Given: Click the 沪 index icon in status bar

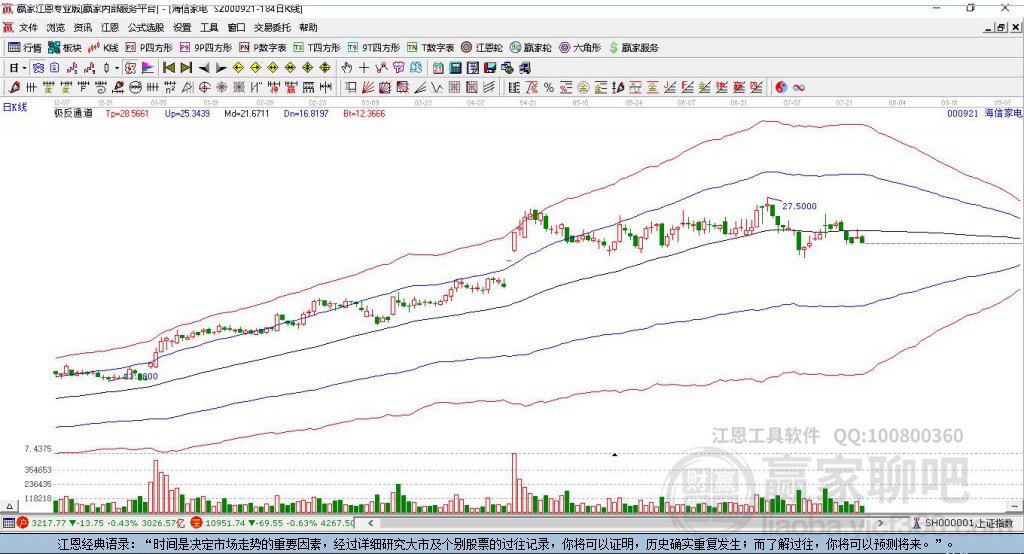Looking at the screenshot, I should click(x=23, y=523).
